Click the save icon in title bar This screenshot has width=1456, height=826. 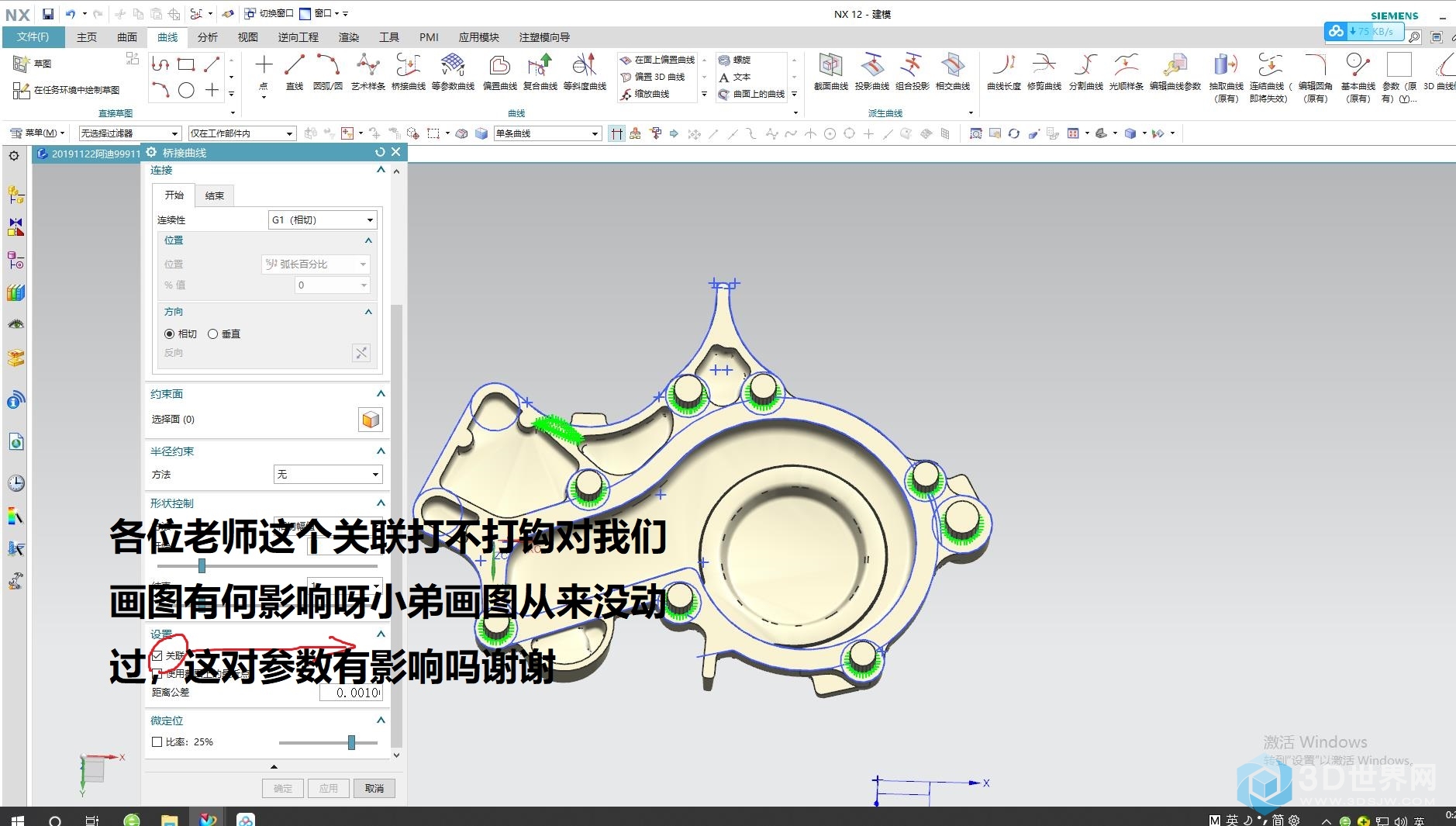tap(48, 14)
